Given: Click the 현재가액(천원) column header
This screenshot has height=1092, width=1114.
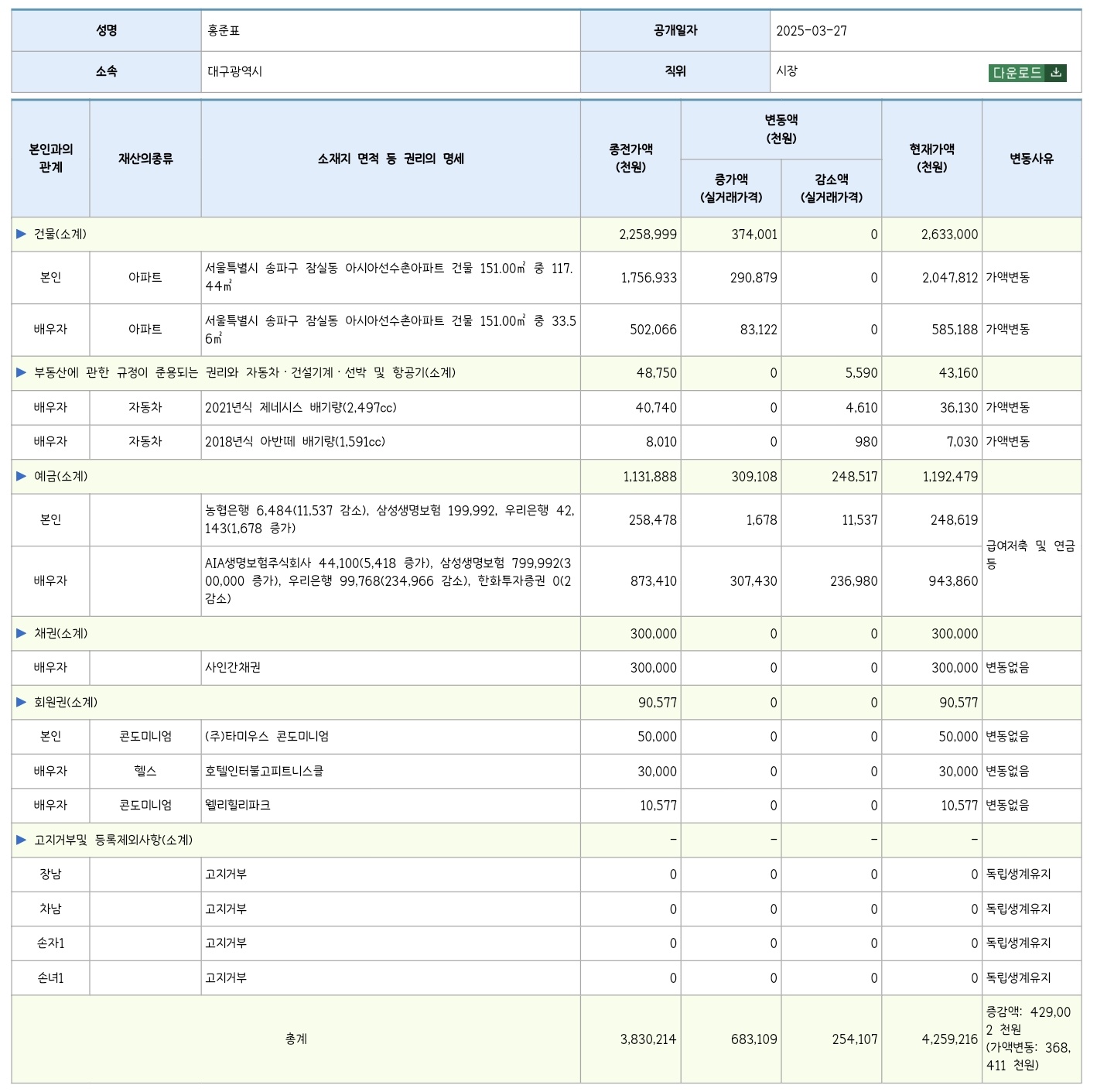Looking at the screenshot, I should [931, 158].
